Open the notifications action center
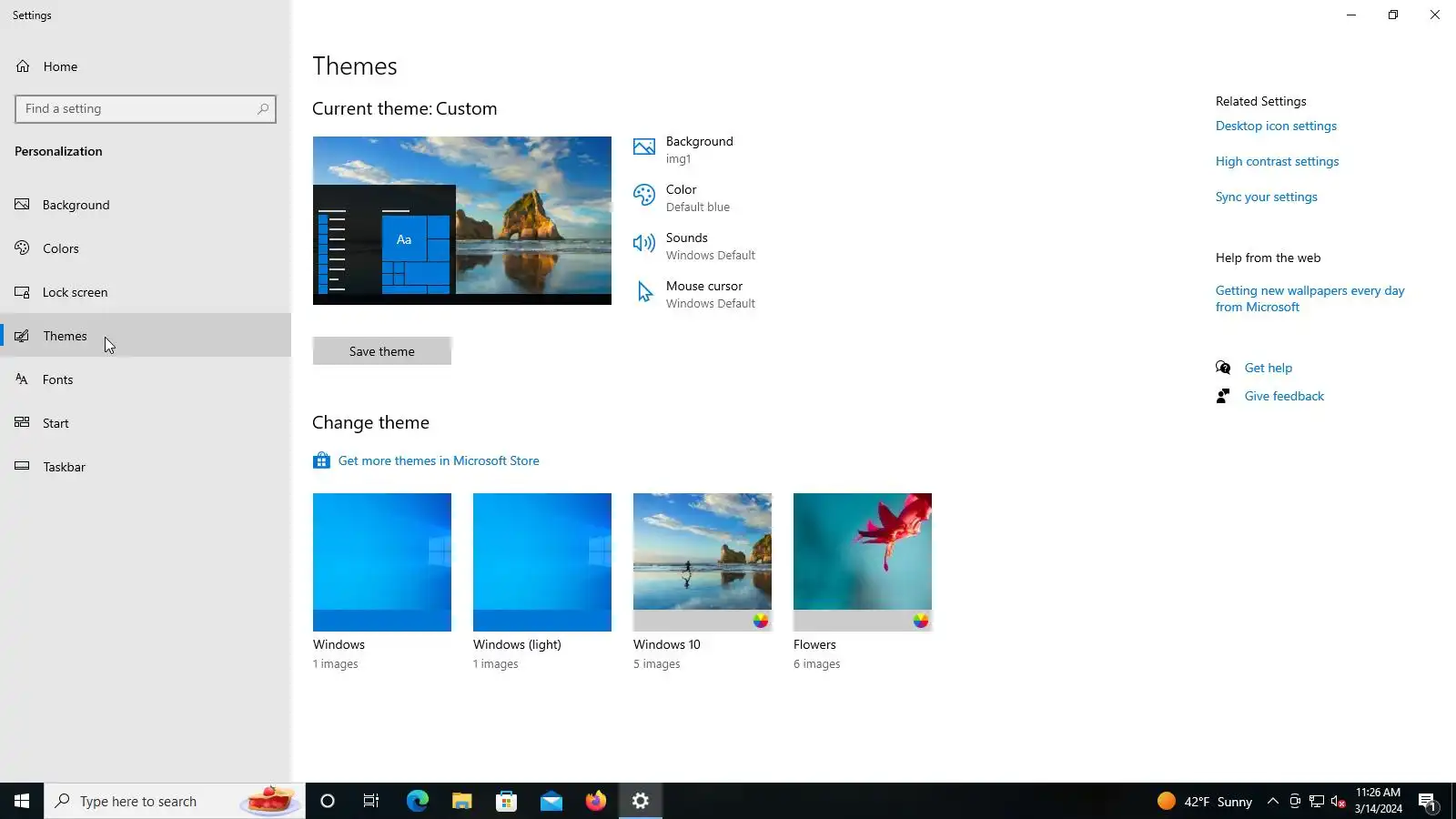Screen dimensions: 1456x819 pyautogui.click(x=1427, y=801)
